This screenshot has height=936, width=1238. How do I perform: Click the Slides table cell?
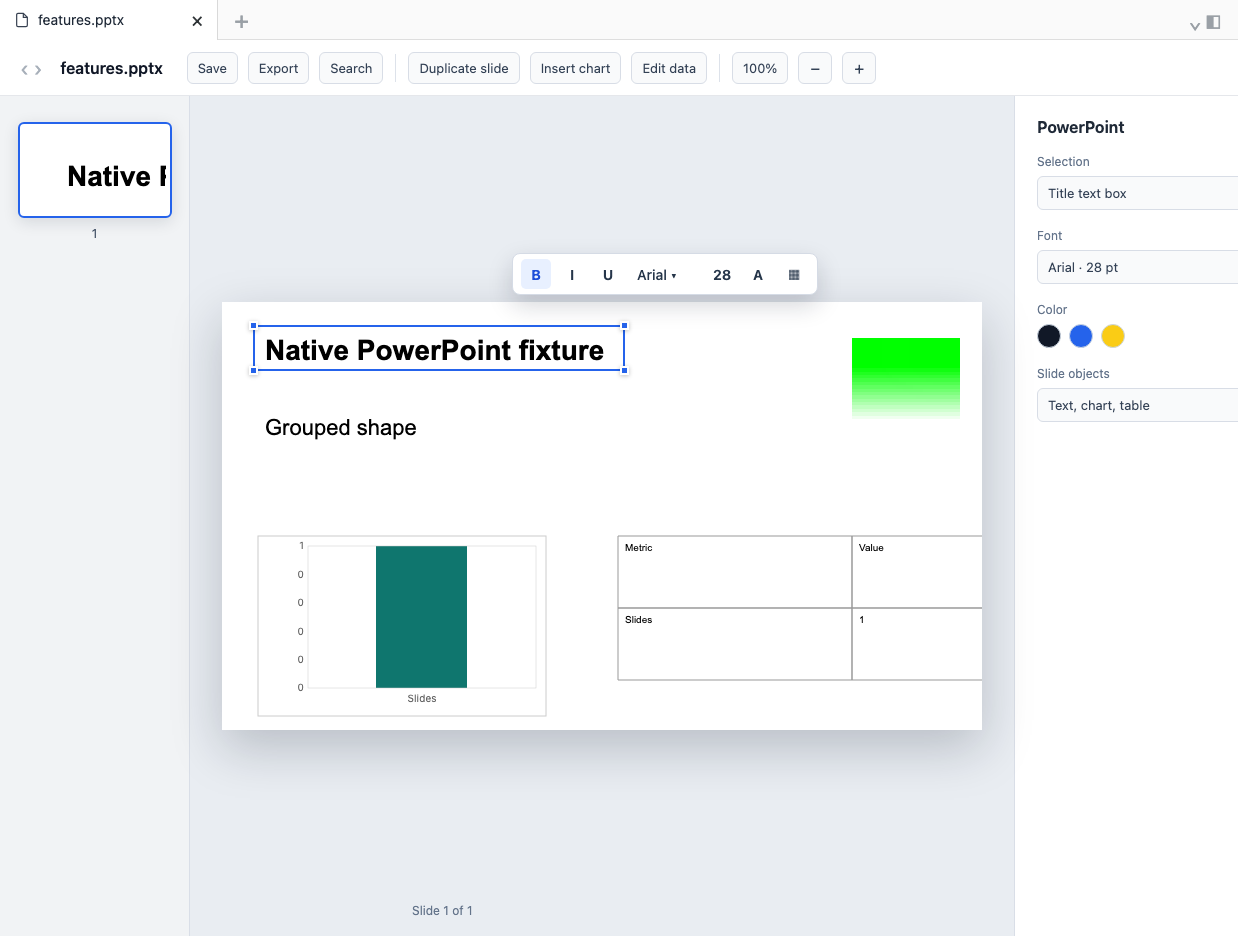(x=735, y=644)
